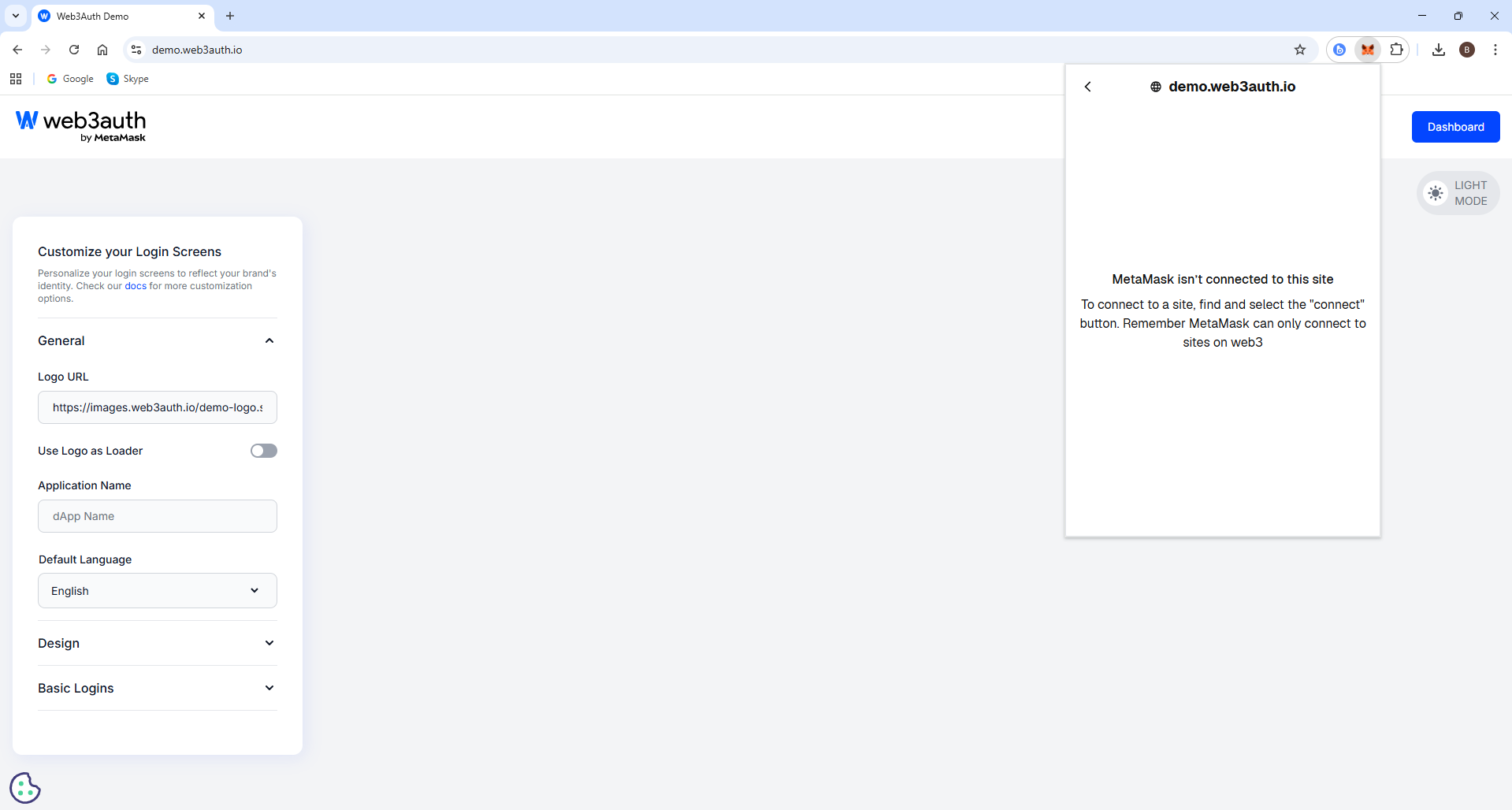Click the 'Default Language' label
The image size is (1512, 810).
coord(85,559)
